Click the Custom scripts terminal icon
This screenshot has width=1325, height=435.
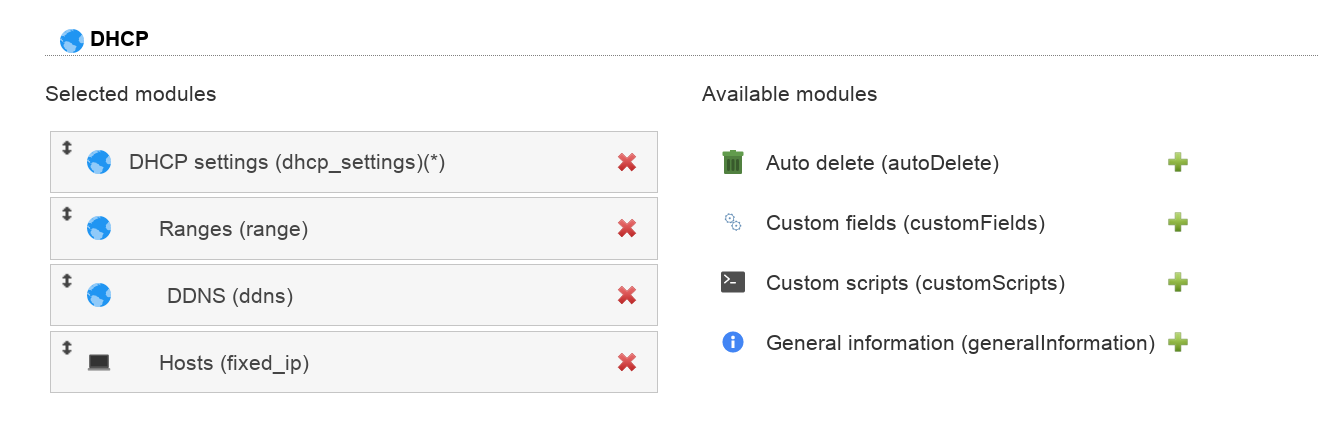click(x=733, y=283)
